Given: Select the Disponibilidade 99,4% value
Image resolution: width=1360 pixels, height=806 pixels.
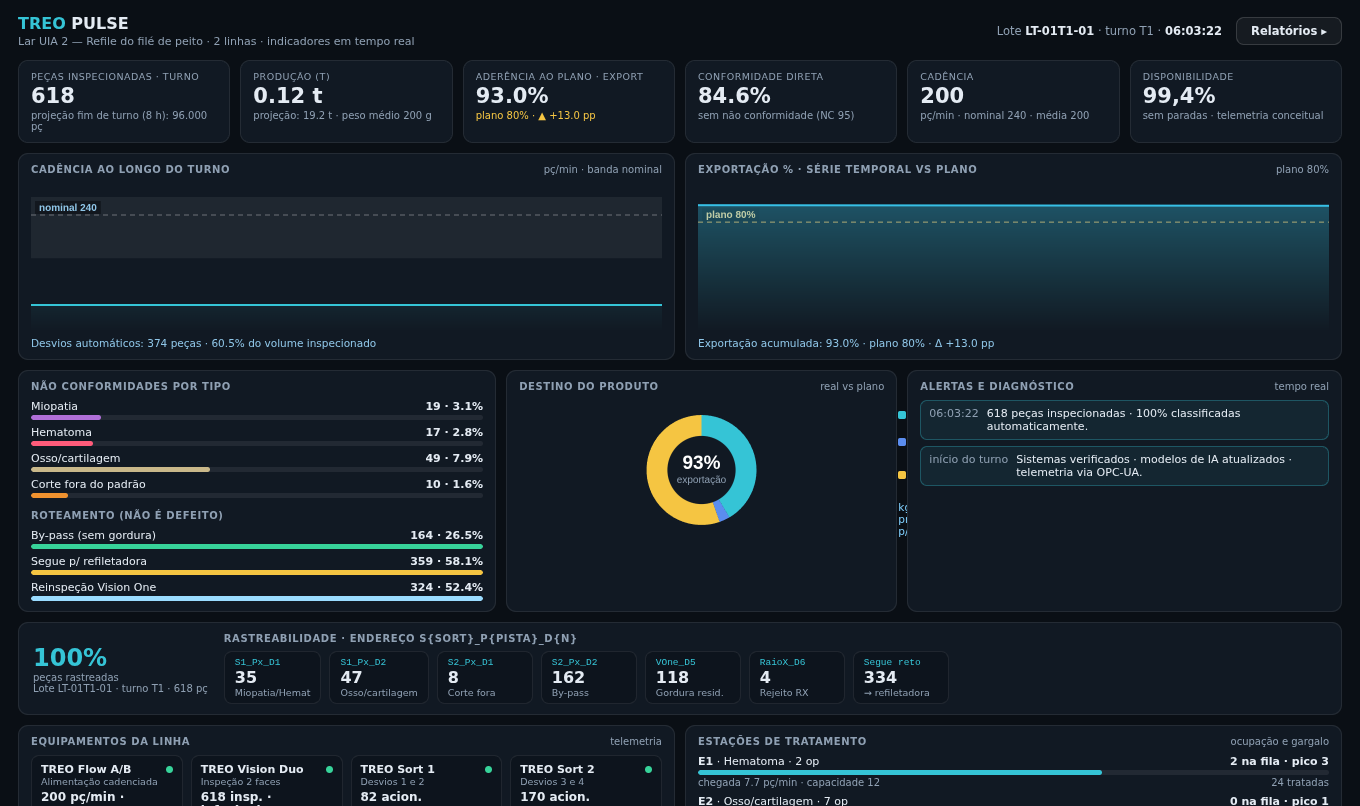Looking at the screenshot, I should tap(1179, 96).
